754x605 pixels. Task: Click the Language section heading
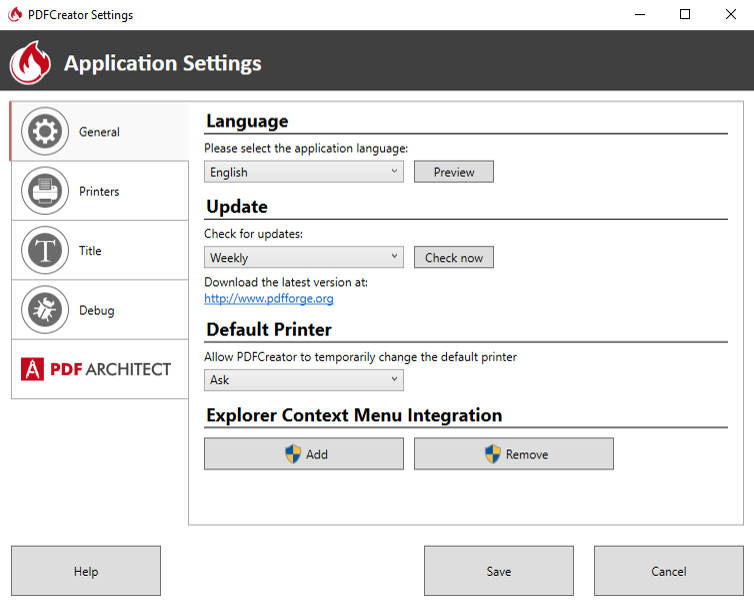(x=247, y=121)
